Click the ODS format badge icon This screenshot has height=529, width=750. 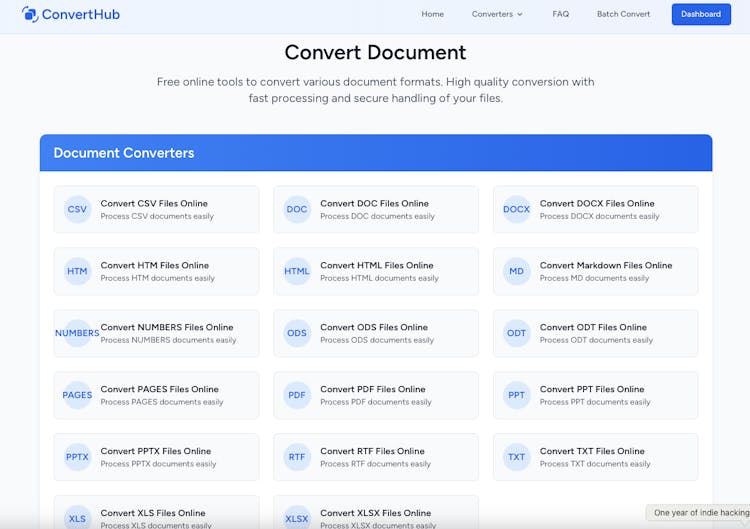tap(297, 333)
